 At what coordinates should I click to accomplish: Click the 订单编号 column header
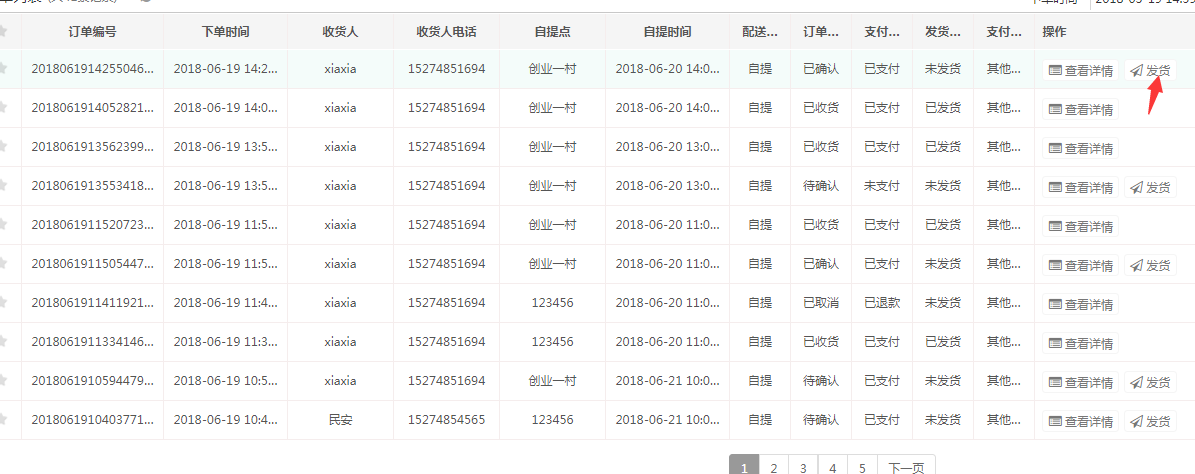pyautogui.click(x=92, y=32)
